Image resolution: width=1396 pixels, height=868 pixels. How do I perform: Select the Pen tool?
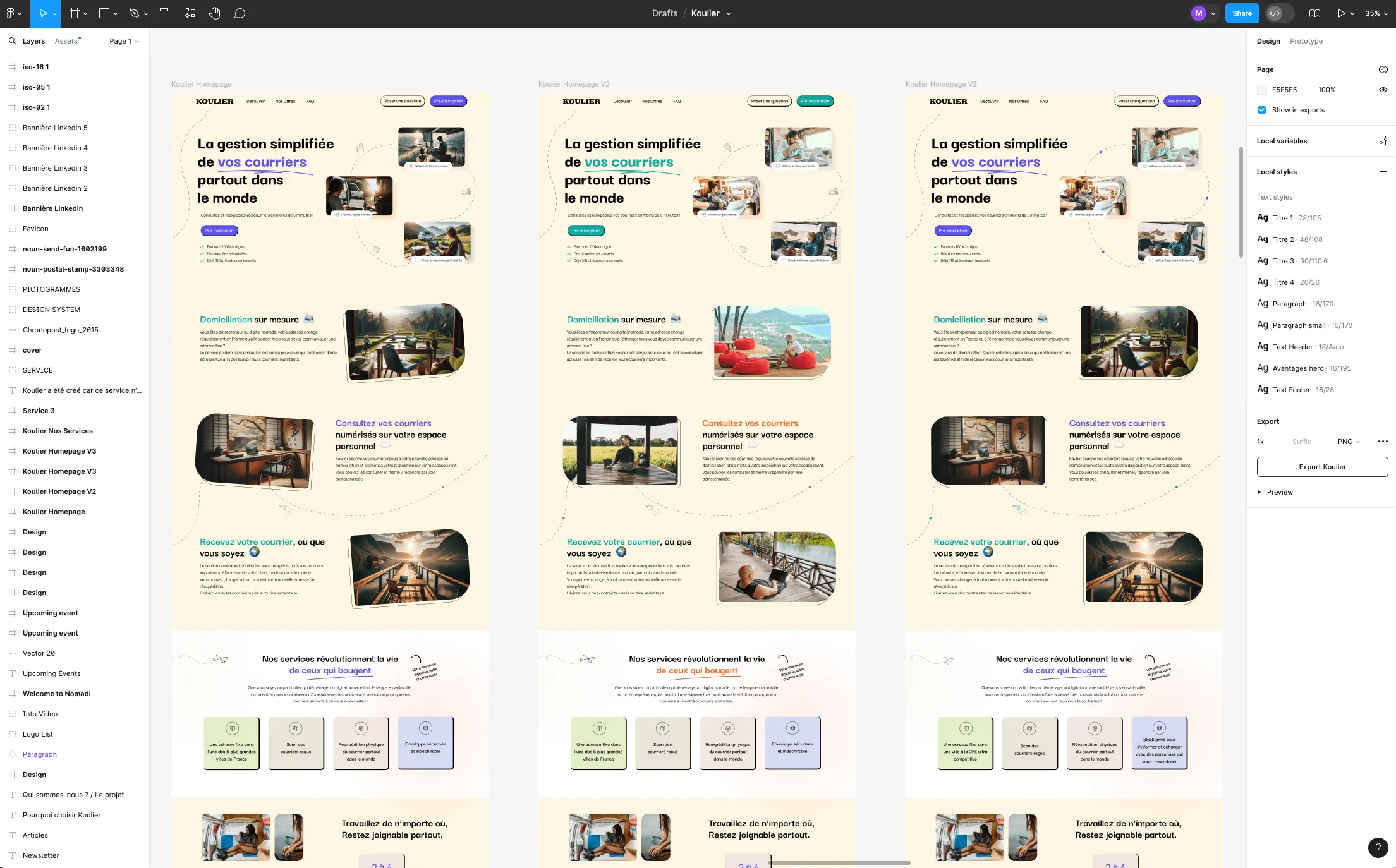[x=134, y=13]
